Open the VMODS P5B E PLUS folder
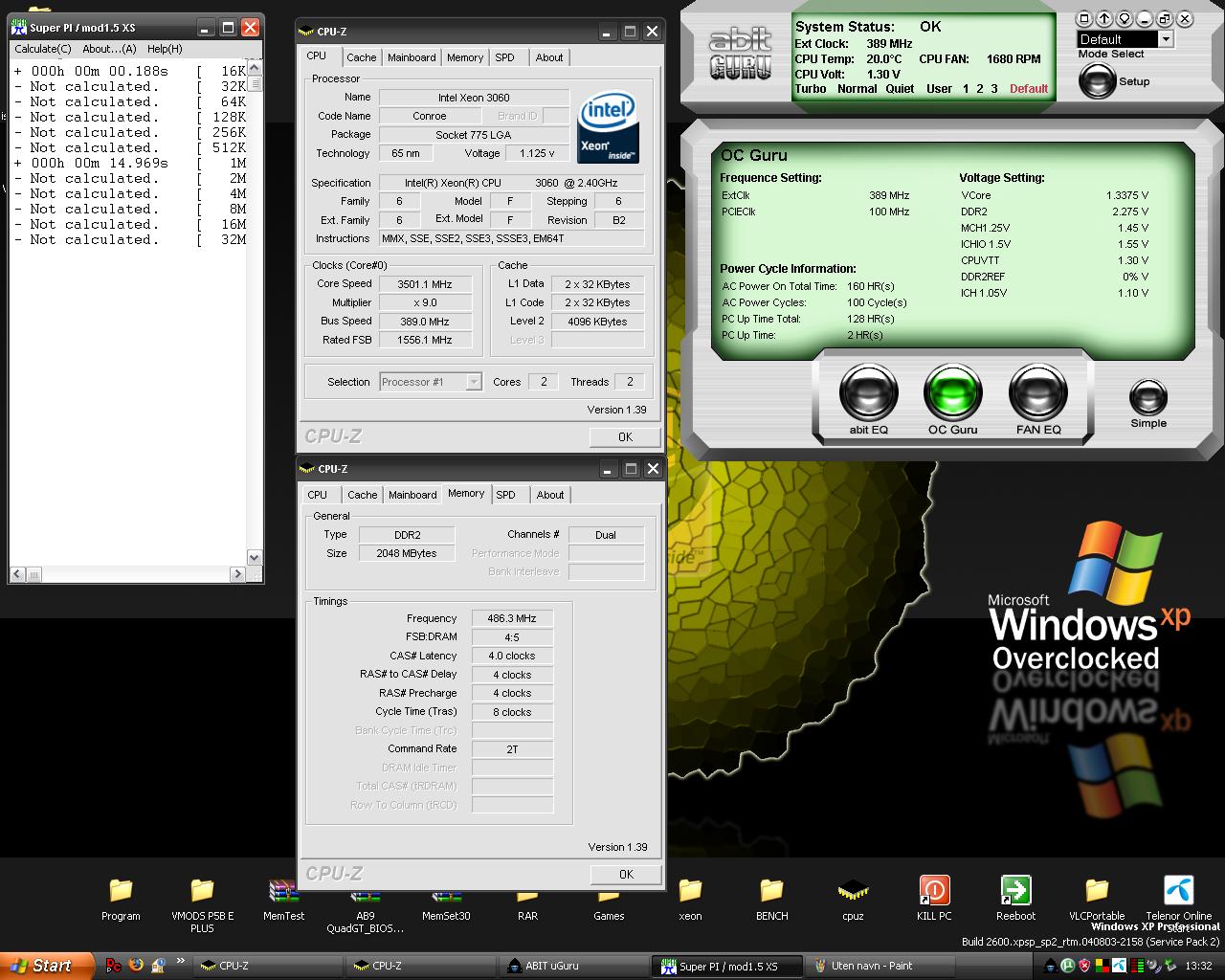Screen dimensions: 1225x980 point(202,904)
